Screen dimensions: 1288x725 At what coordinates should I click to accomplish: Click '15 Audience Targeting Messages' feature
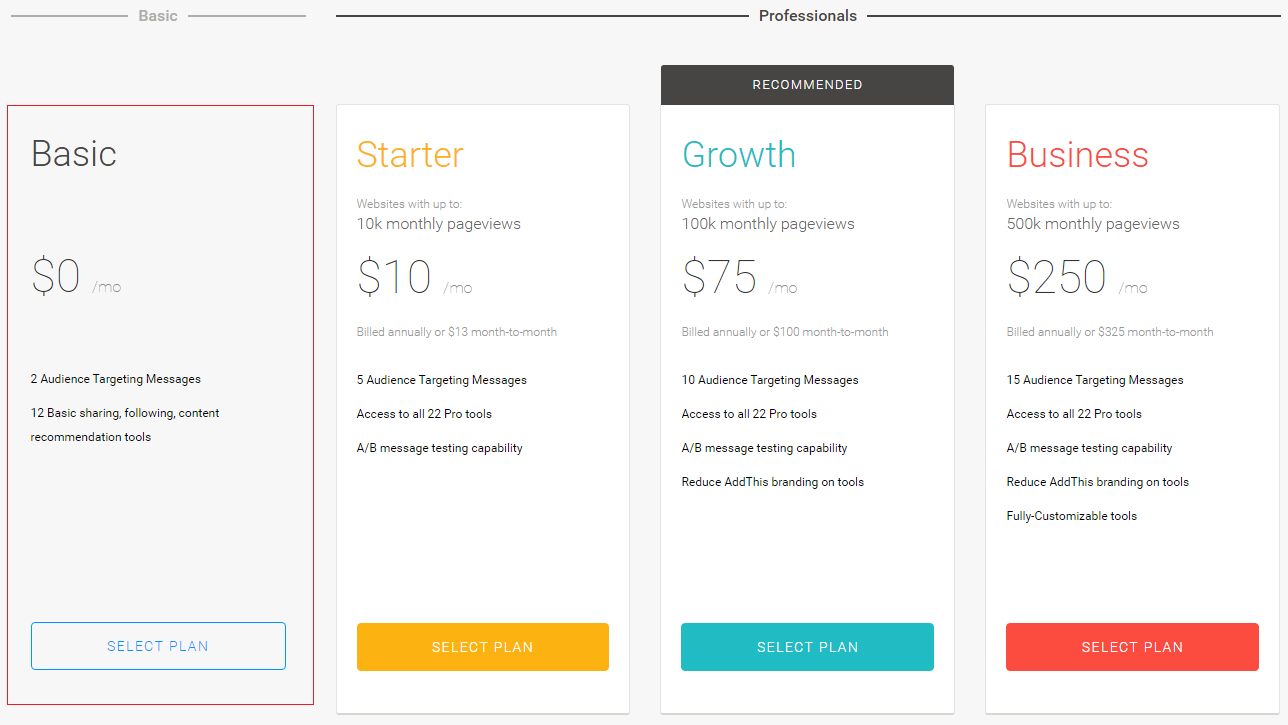(x=1095, y=380)
